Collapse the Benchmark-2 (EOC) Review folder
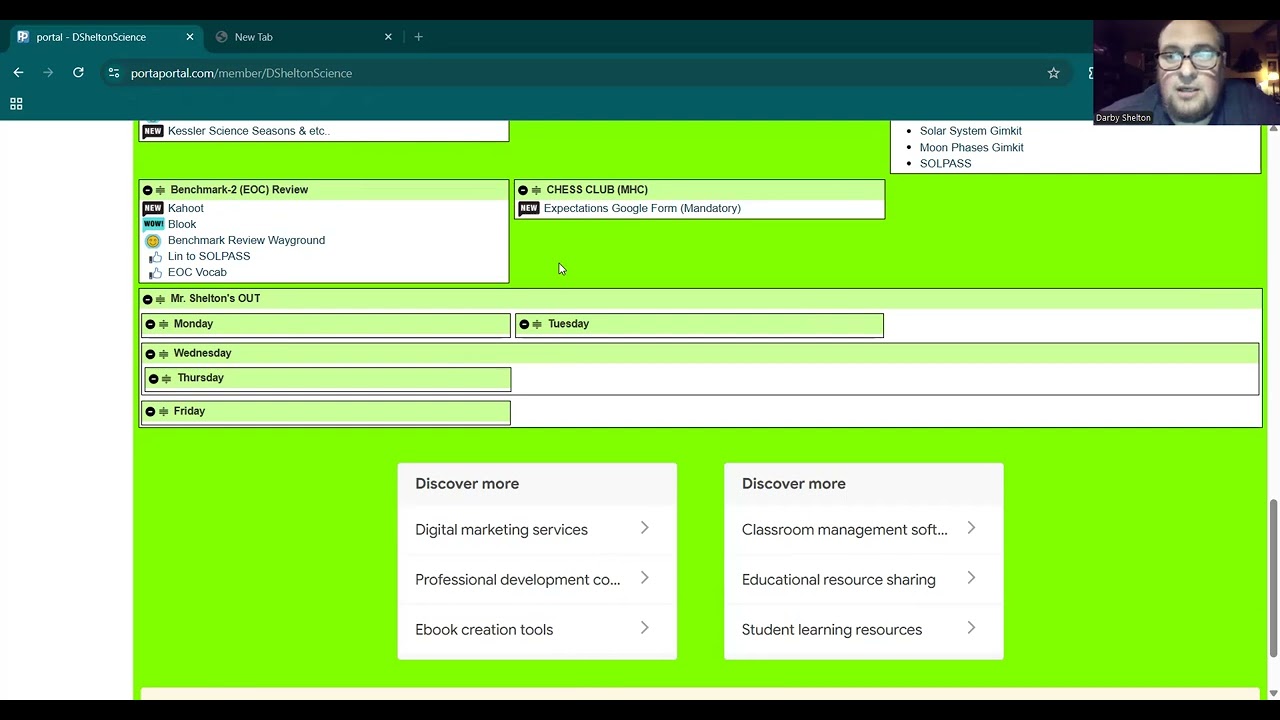The height and width of the screenshot is (720, 1280). tap(147, 190)
